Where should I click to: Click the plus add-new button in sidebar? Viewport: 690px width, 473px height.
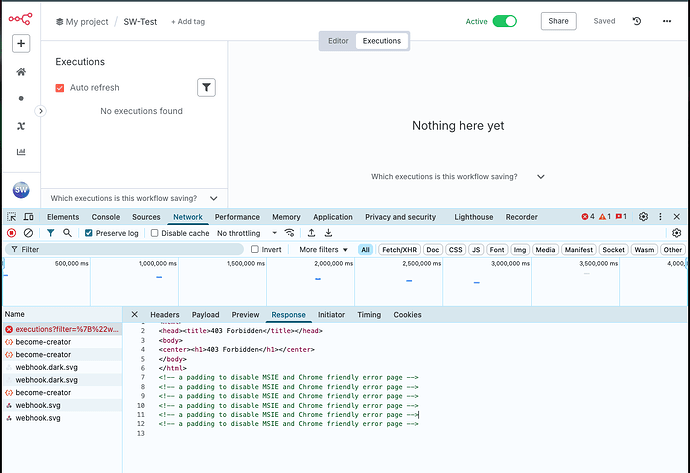click(x=21, y=44)
